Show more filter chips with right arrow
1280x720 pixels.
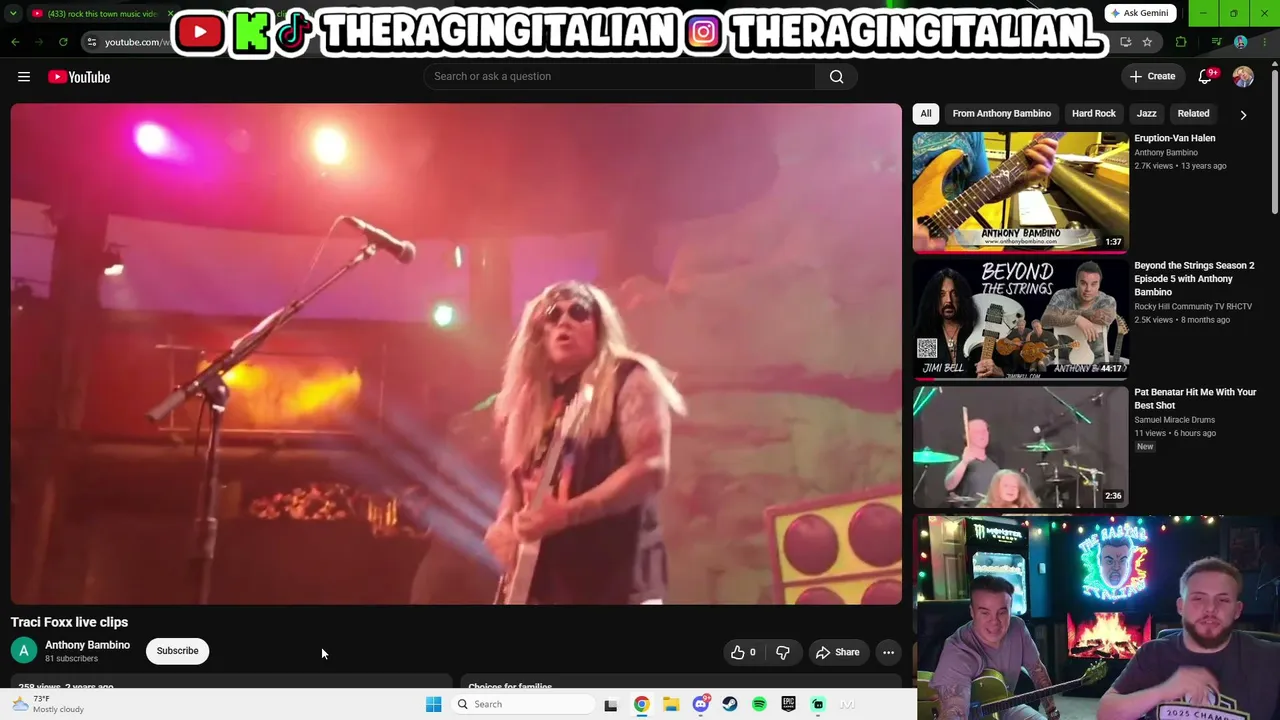[1243, 114]
